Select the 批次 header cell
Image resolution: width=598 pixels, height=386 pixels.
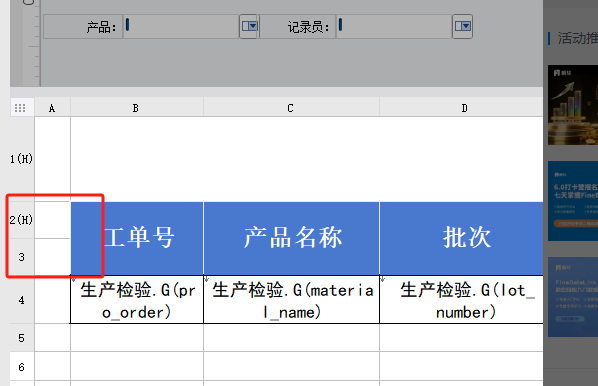pos(461,238)
